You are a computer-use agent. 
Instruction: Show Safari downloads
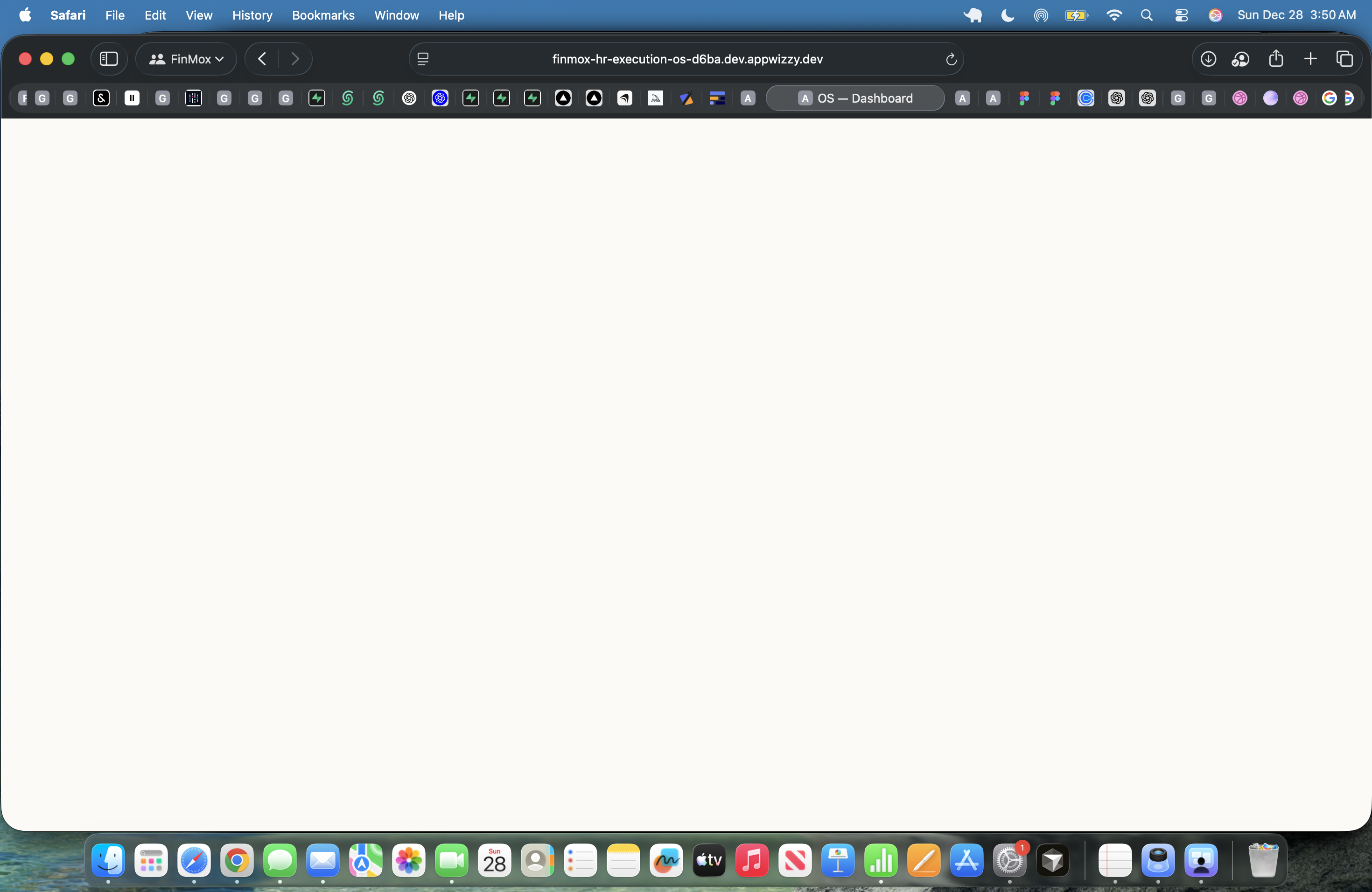pyautogui.click(x=1208, y=59)
